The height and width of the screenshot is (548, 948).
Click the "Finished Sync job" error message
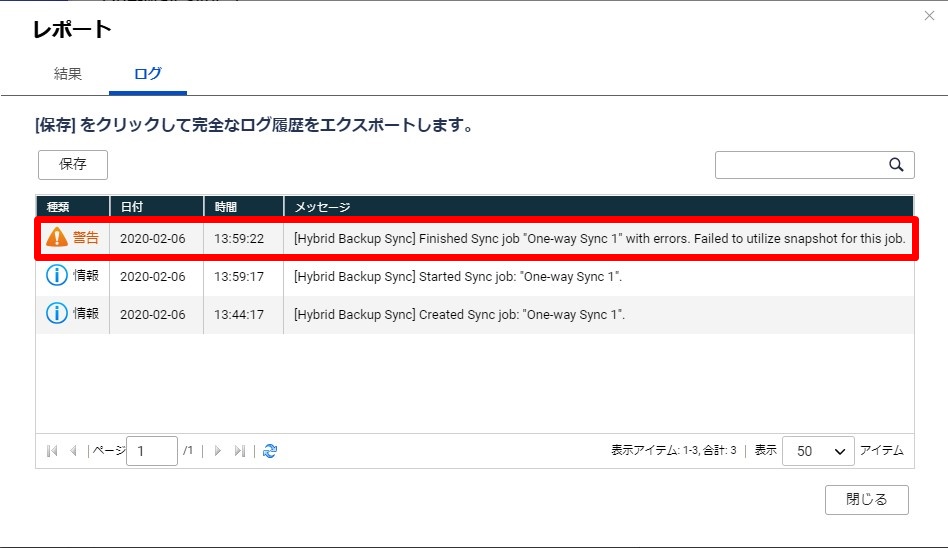(599, 238)
